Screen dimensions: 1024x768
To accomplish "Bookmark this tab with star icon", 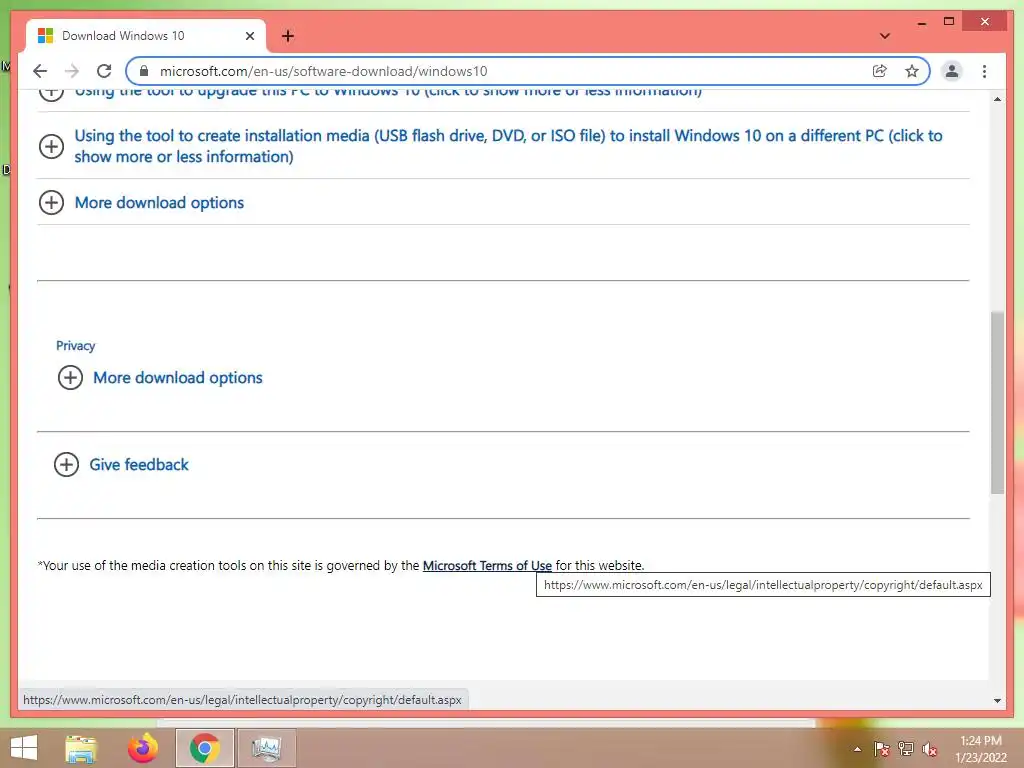I will tap(912, 71).
